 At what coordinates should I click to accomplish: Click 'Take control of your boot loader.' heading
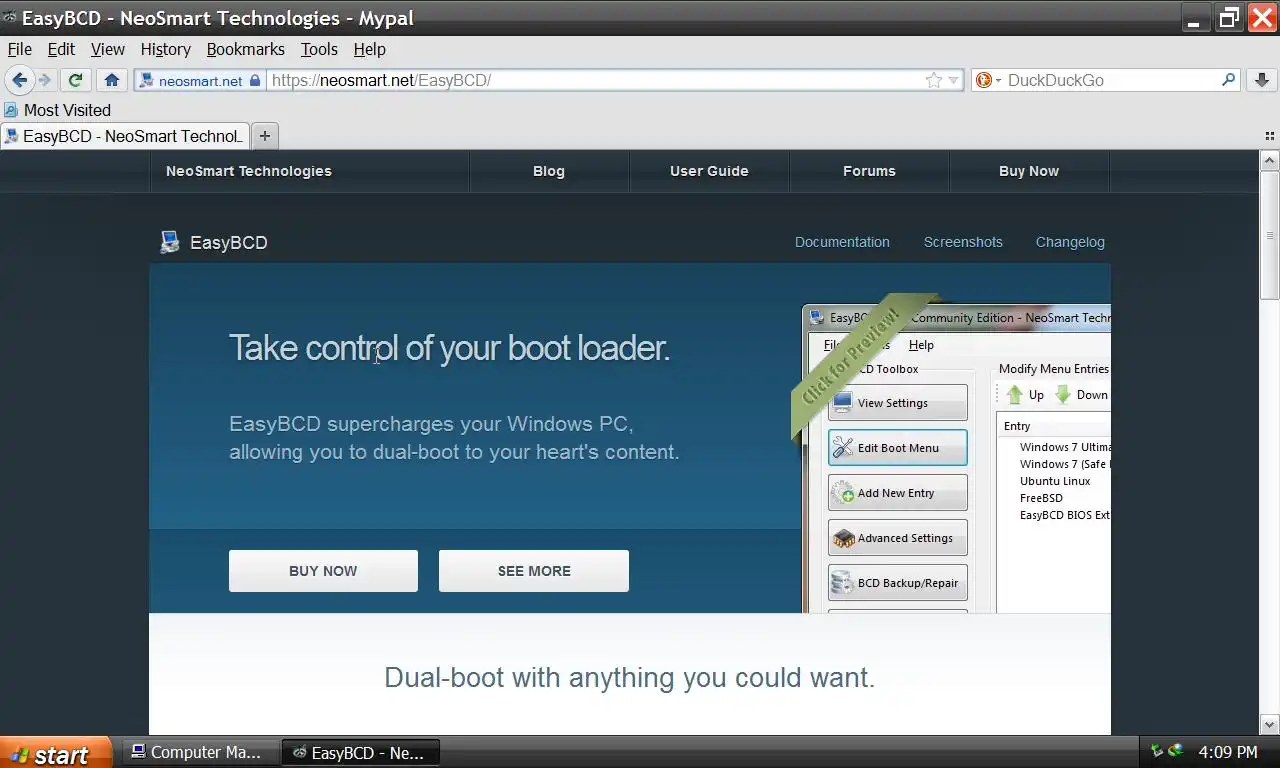[449, 348]
